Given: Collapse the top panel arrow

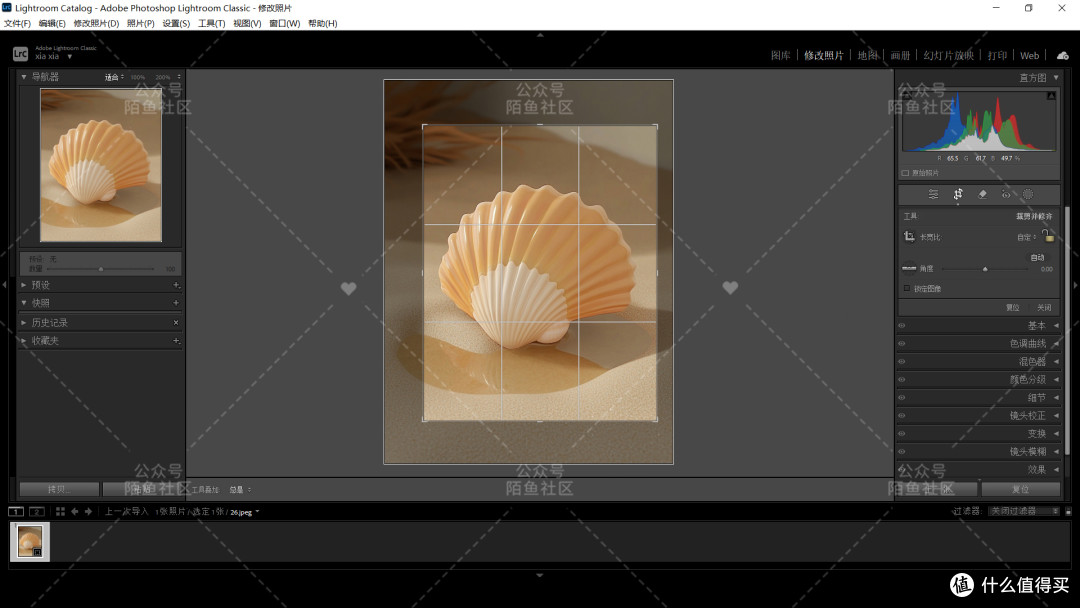Looking at the screenshot, I should pos(540,34).
